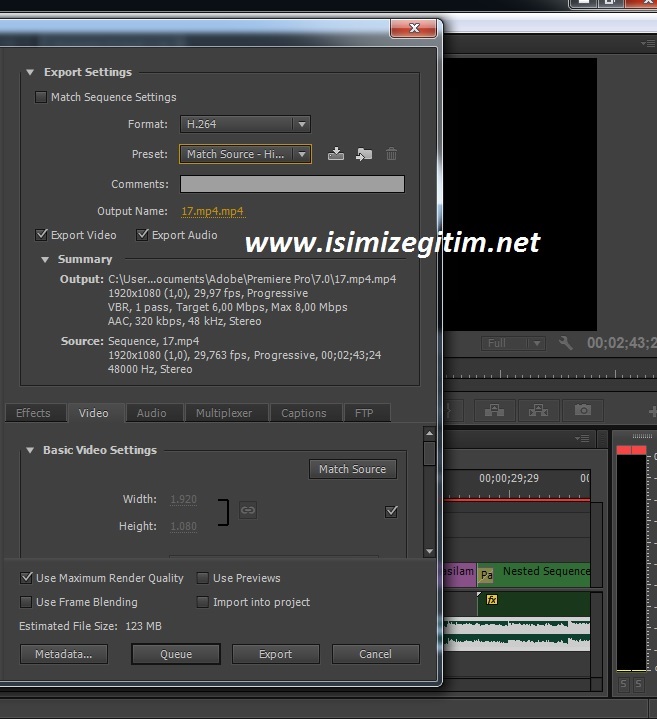Click the fx badge on audio clip
The width and height of the screenshot is (657, 719).
tap(491, 600)
